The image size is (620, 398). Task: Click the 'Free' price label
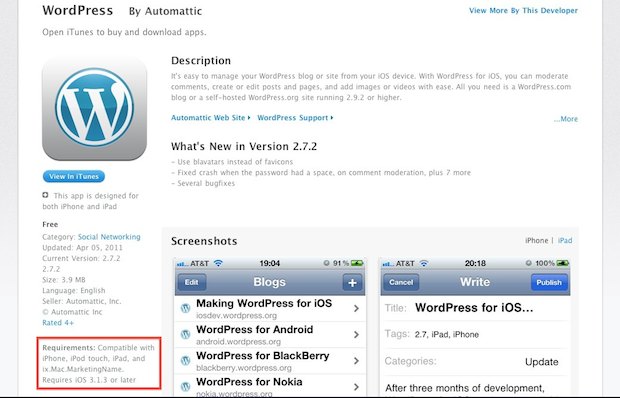(50, 224)
